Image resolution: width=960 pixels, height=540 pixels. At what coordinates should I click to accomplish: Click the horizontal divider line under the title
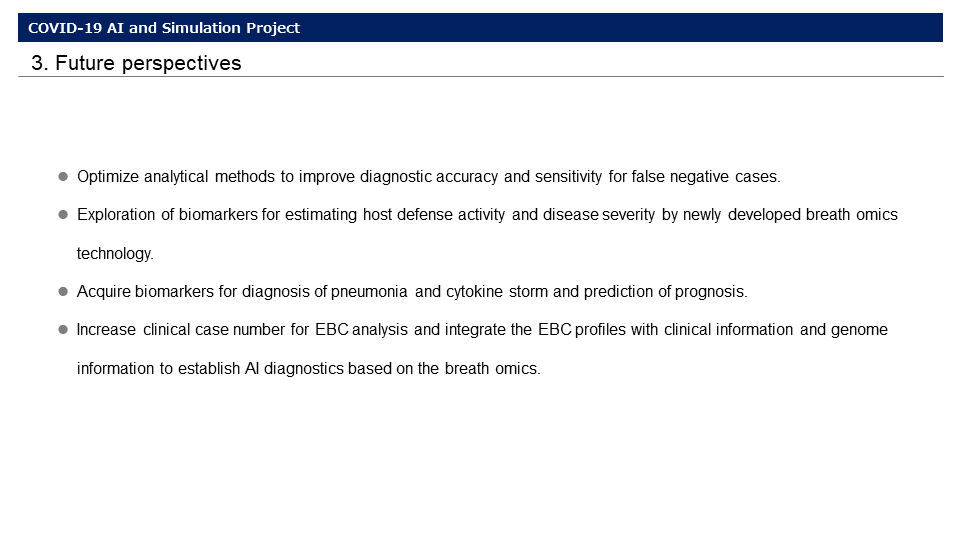(x=481, y=77)
